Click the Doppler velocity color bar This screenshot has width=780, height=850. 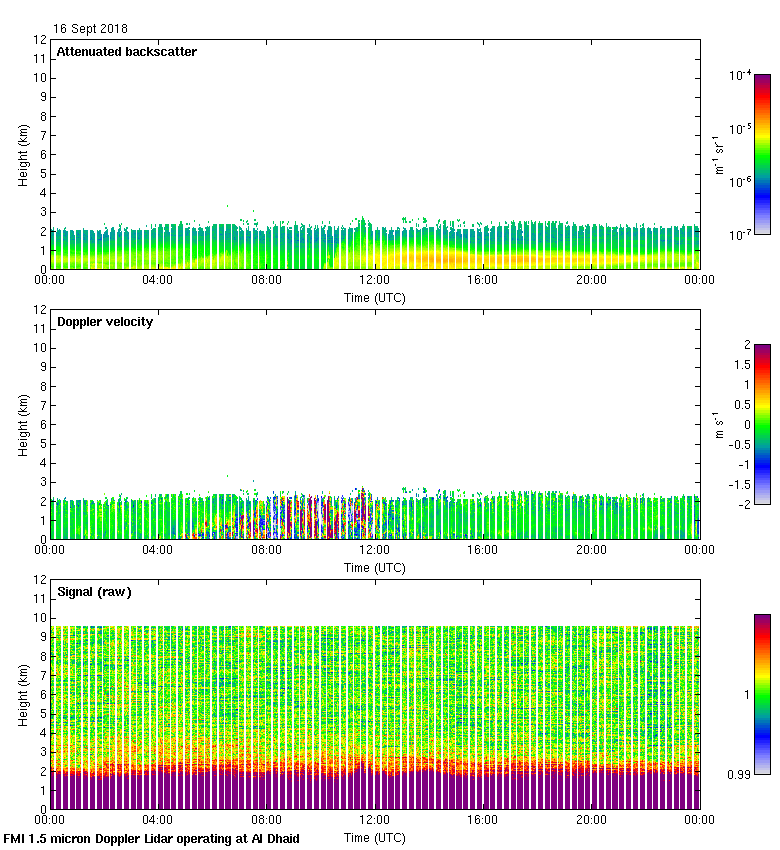[762, 424]
